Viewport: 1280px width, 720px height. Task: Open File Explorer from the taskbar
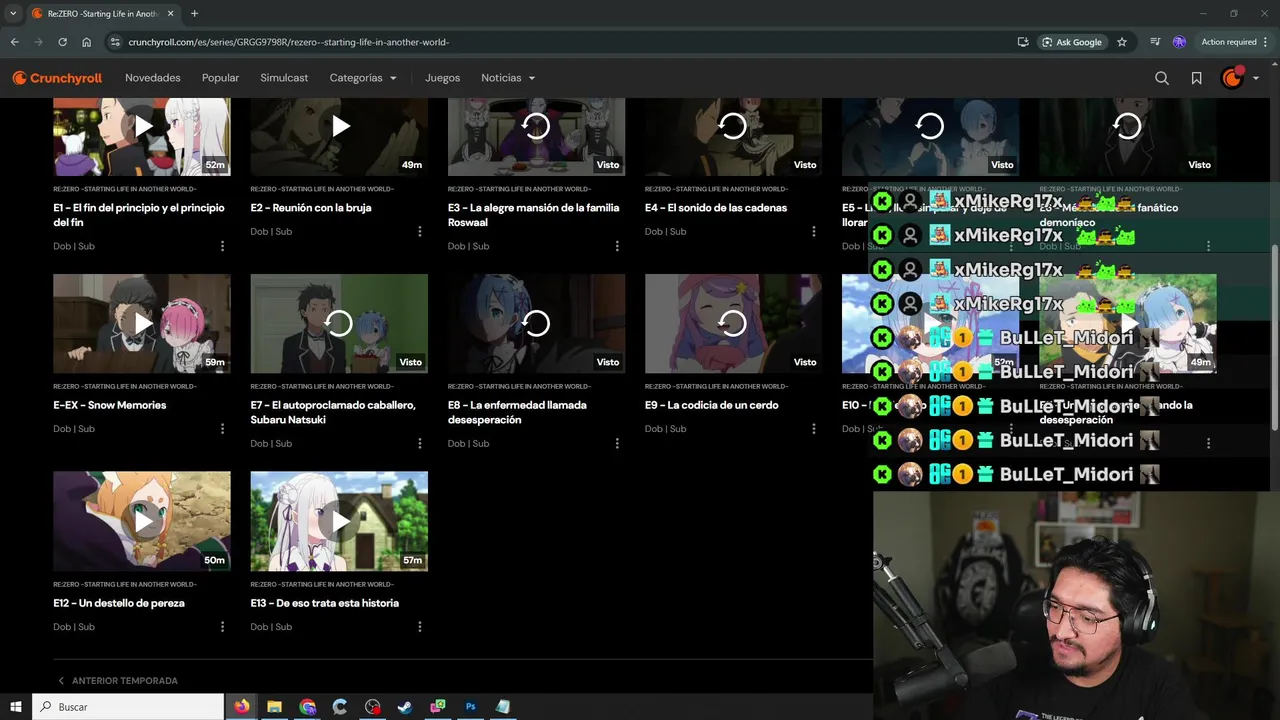click(274, 707)
